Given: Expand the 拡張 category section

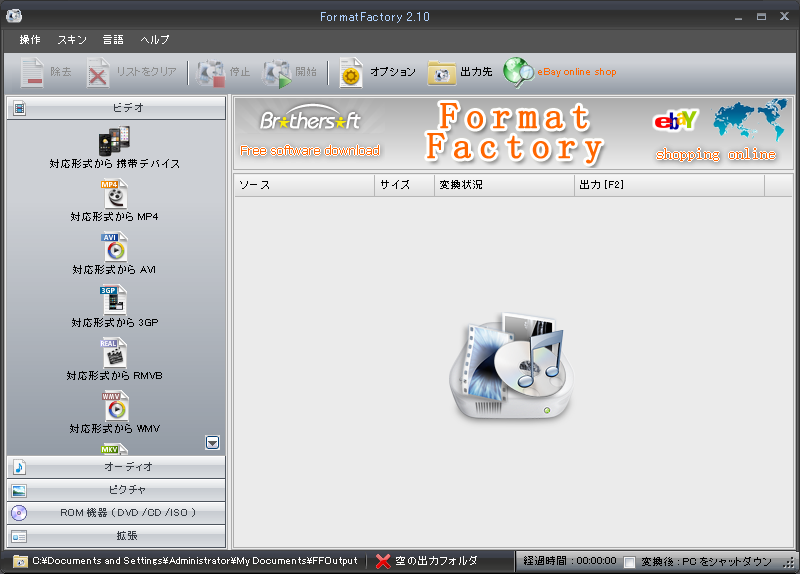Looking at the screenshot, I should point(116,536).
